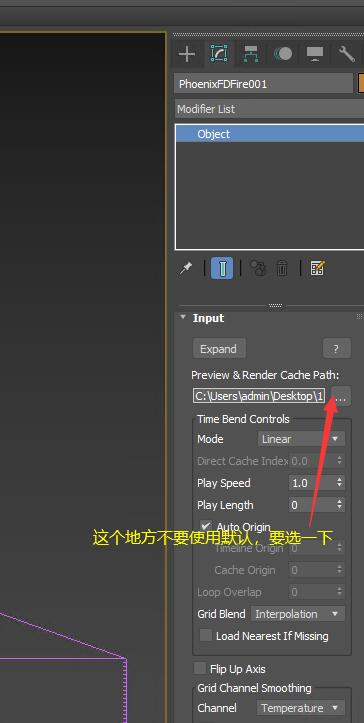This screenshot has height=723, width=364.
Task: Click the Input rollout grip handle
Action: pos(359,317)
